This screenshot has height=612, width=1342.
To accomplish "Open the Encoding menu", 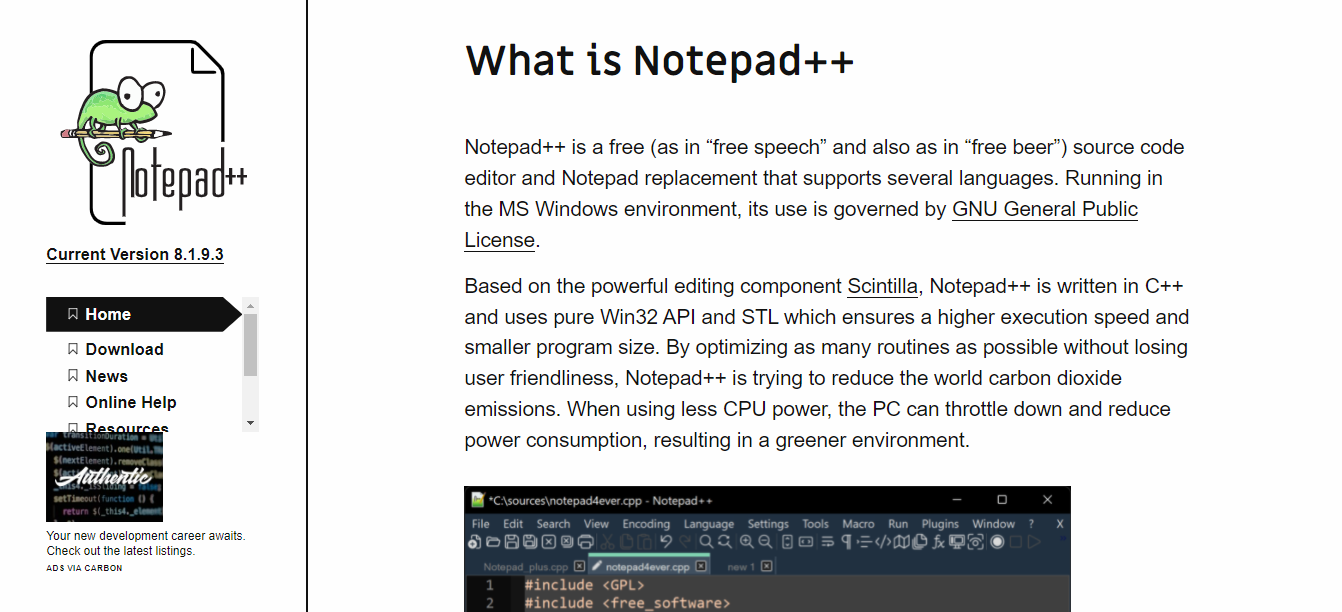I will point(646,524).
